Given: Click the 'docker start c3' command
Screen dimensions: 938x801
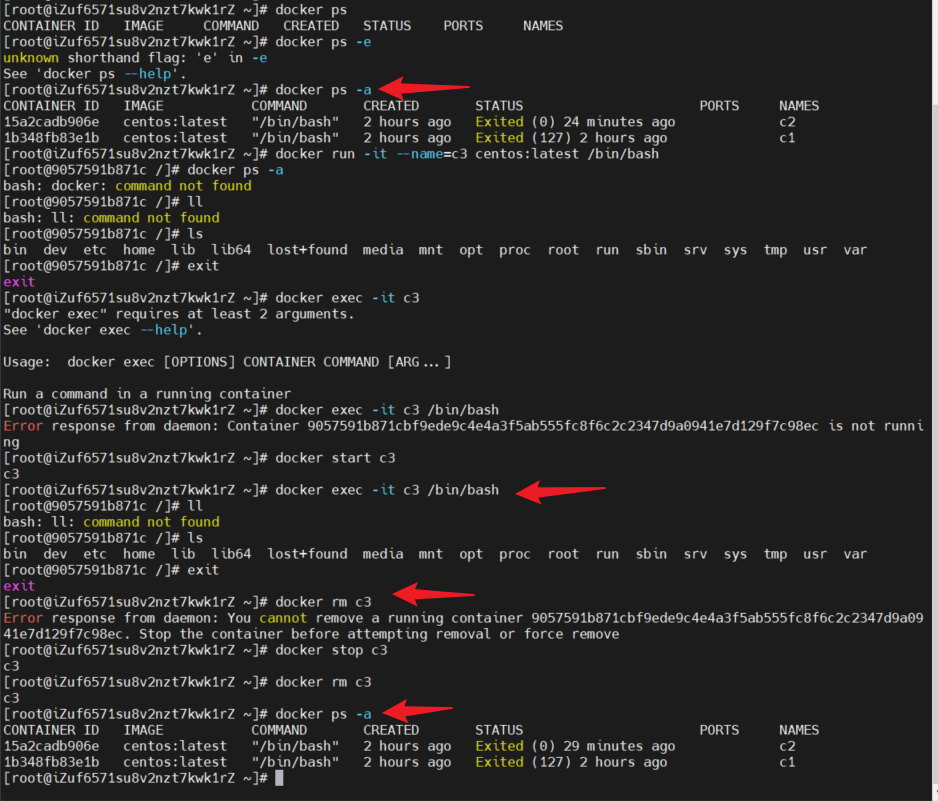Looking at the screenshot, I should [335, 458].
